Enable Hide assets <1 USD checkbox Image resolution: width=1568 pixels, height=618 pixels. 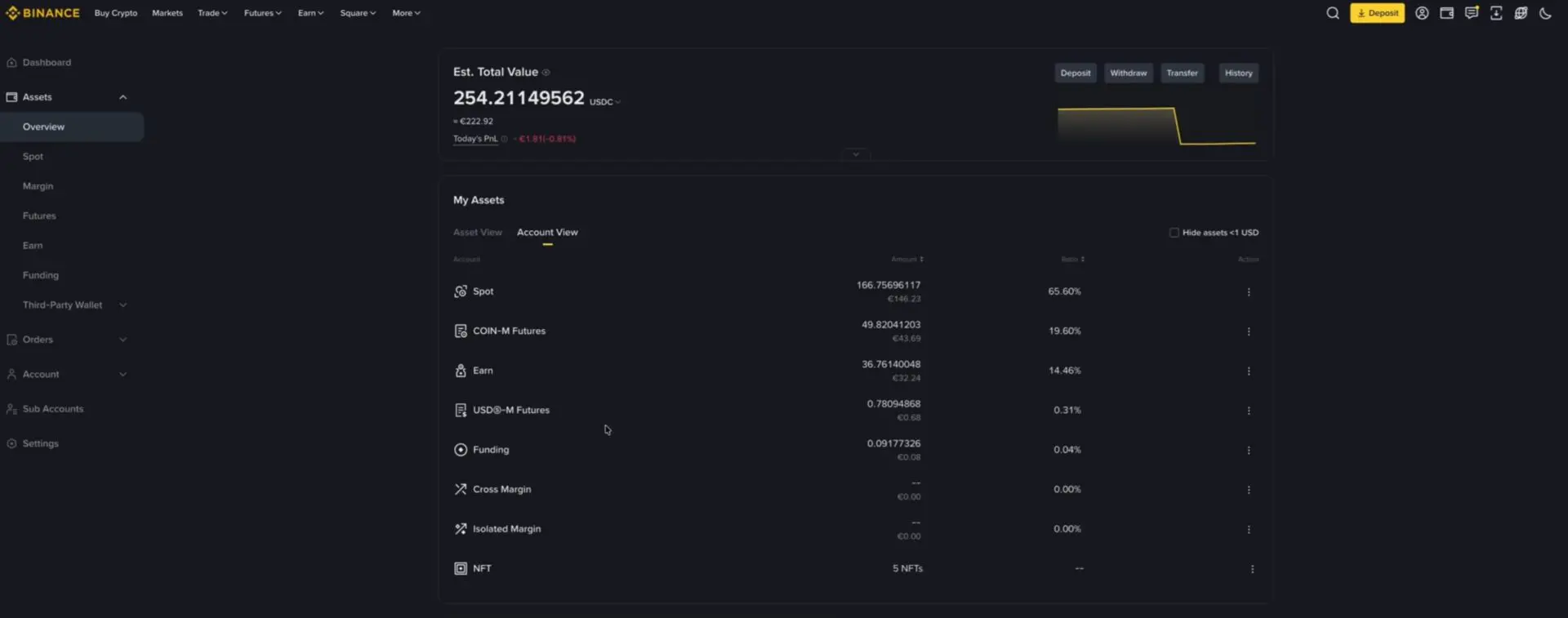point(1174,233)
